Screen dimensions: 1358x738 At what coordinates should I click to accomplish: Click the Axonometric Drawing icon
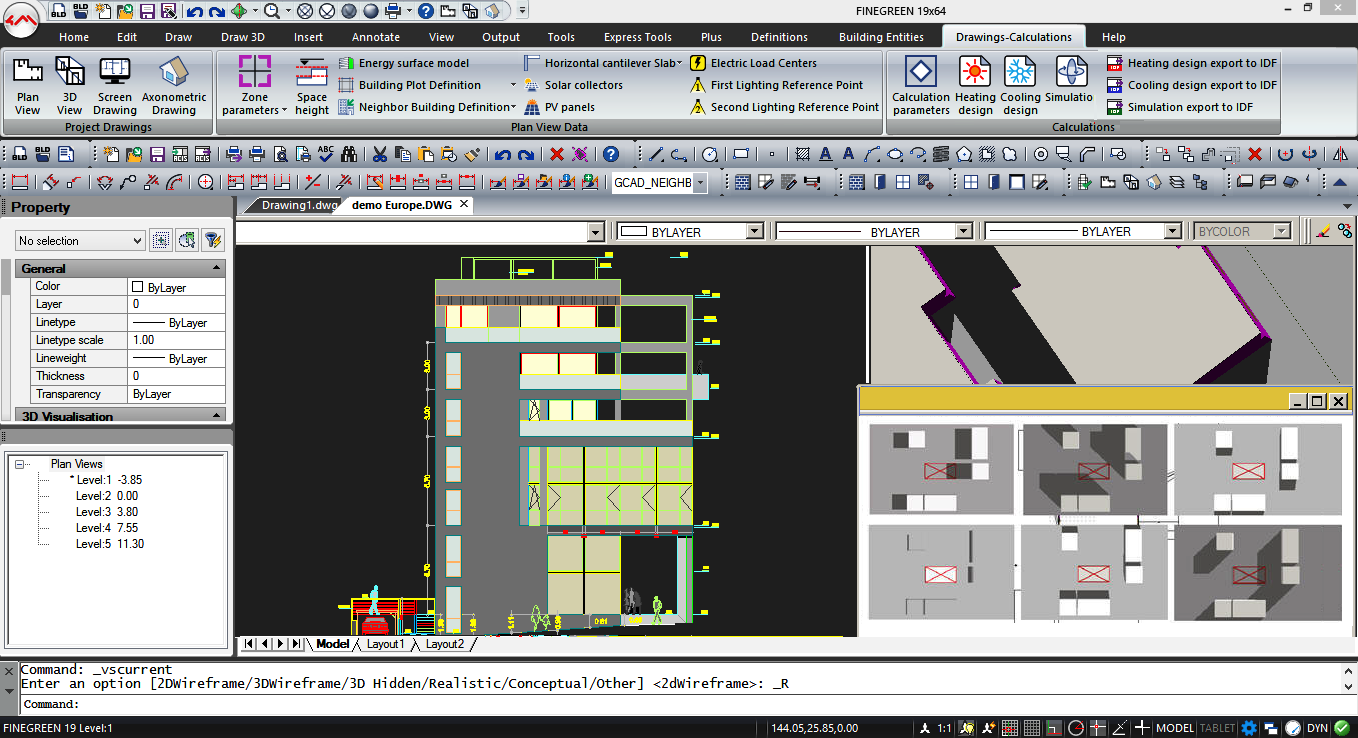click(x=174, y=84)
